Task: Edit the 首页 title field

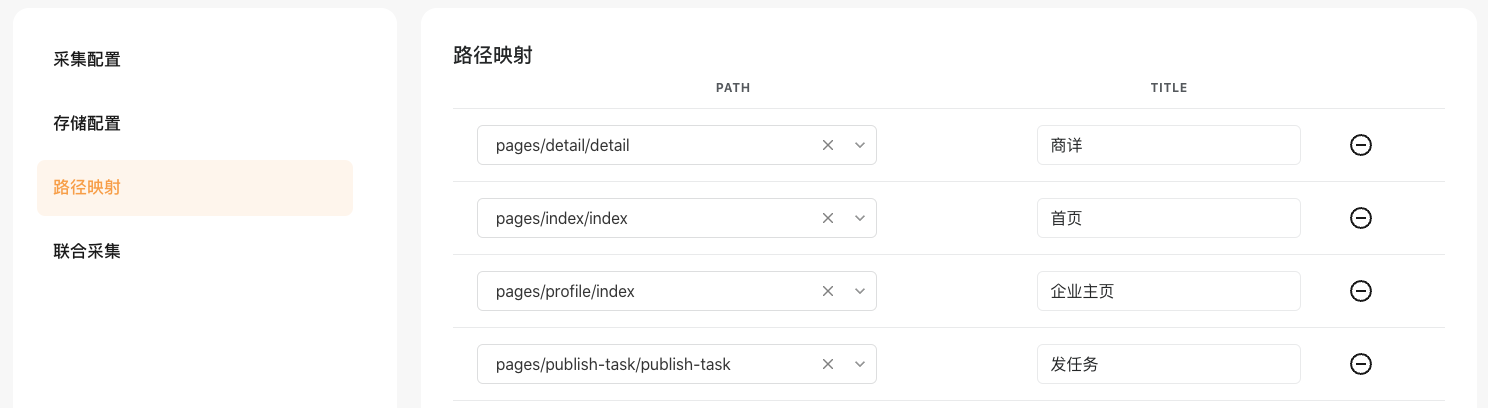Action: point(1168,218)
